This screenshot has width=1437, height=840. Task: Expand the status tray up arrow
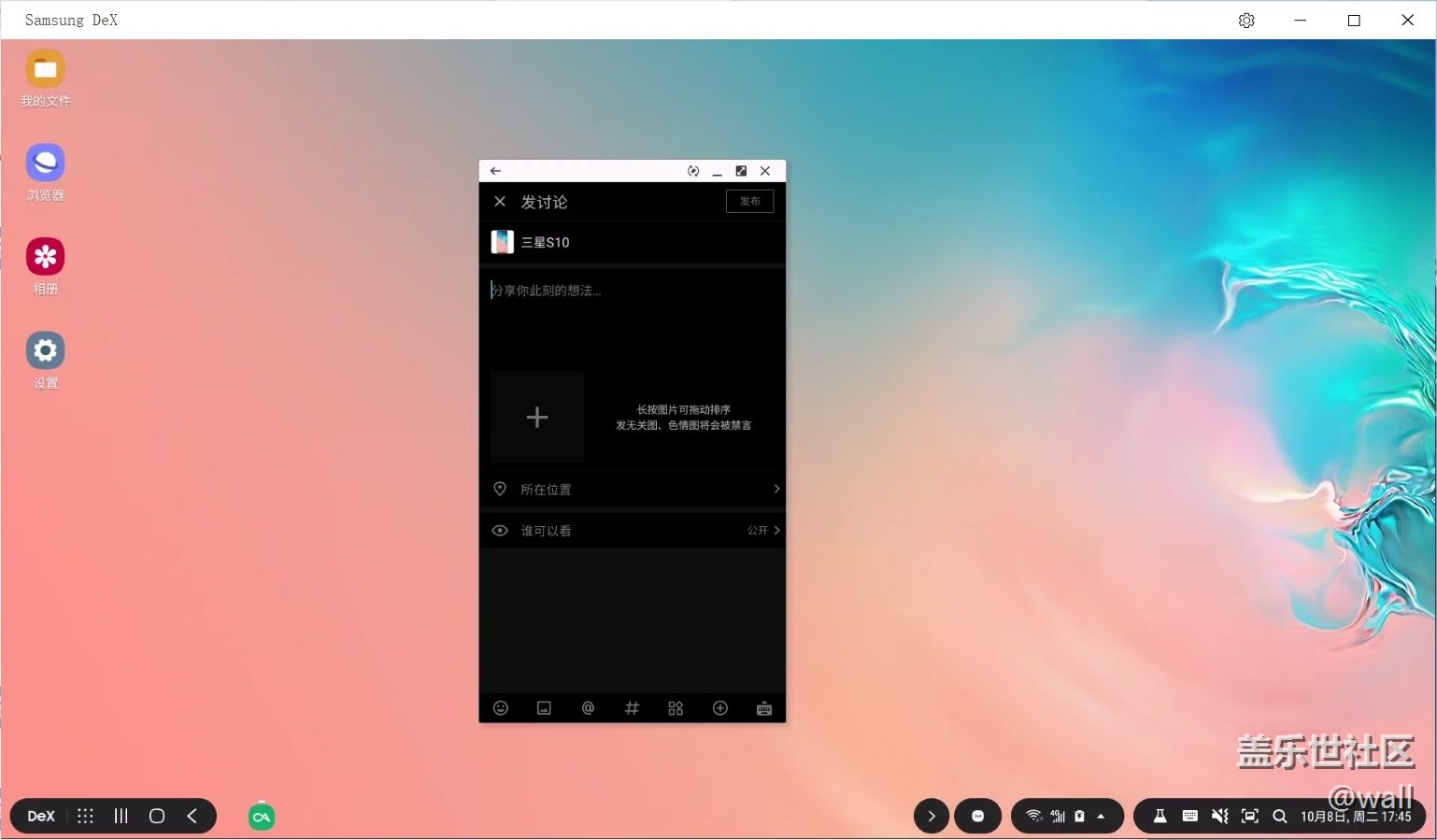coord(1101,816)
